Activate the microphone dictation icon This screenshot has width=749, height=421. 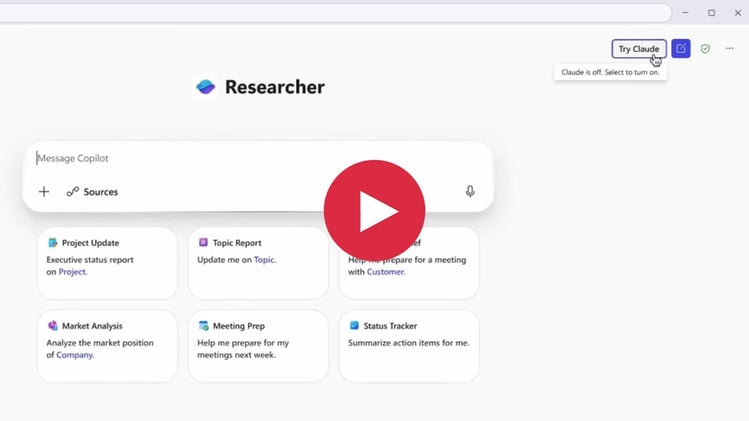click(x=470, y=192)
